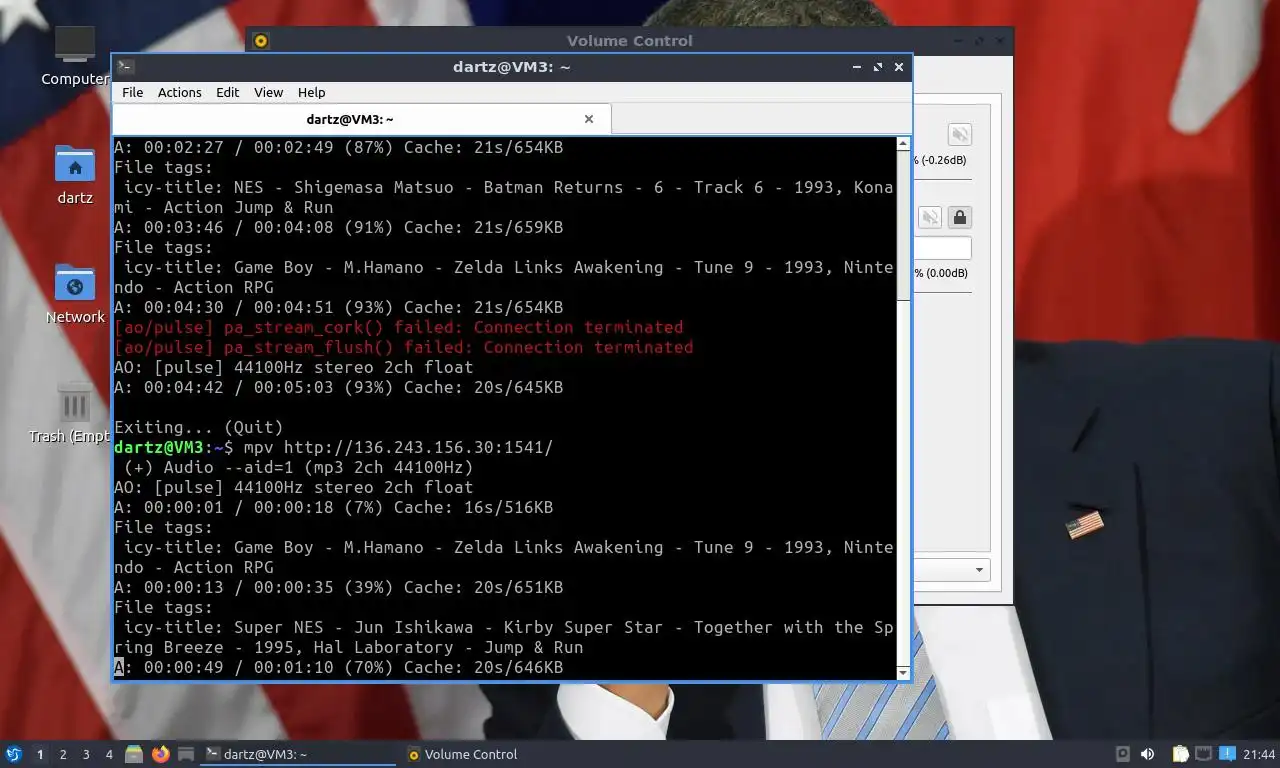Screen dimensions: 1280x768
Task: Switch to workspace 2 in the pager
Action: coord(63,754)
